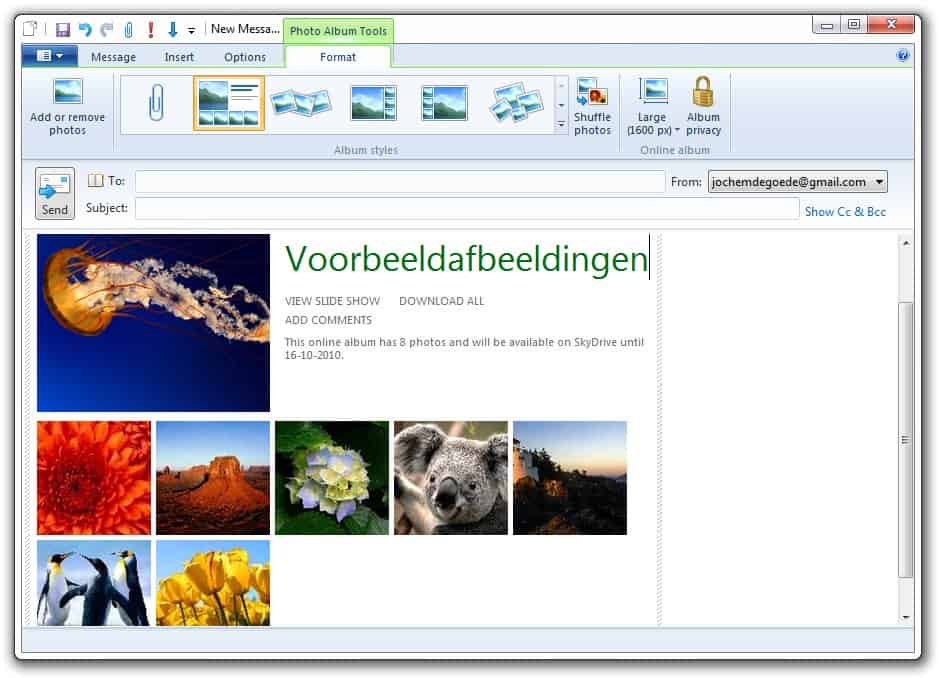Select the scattered photos album style
This screenshot has height=678, width=940.
coord(516,103)
